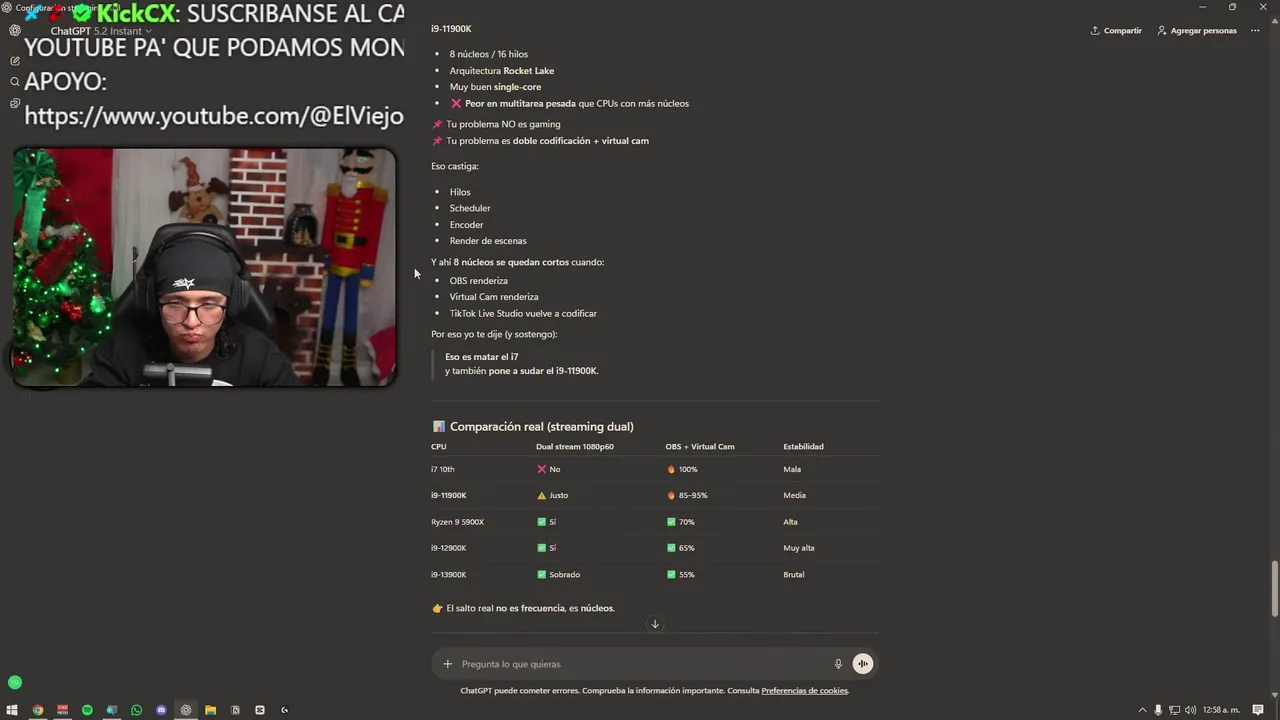Image resolution: width=1280 pixels, height=720 pixels.
Task: Click the '8 núcleos / 16 hilos' bullet
Action: 488,54
